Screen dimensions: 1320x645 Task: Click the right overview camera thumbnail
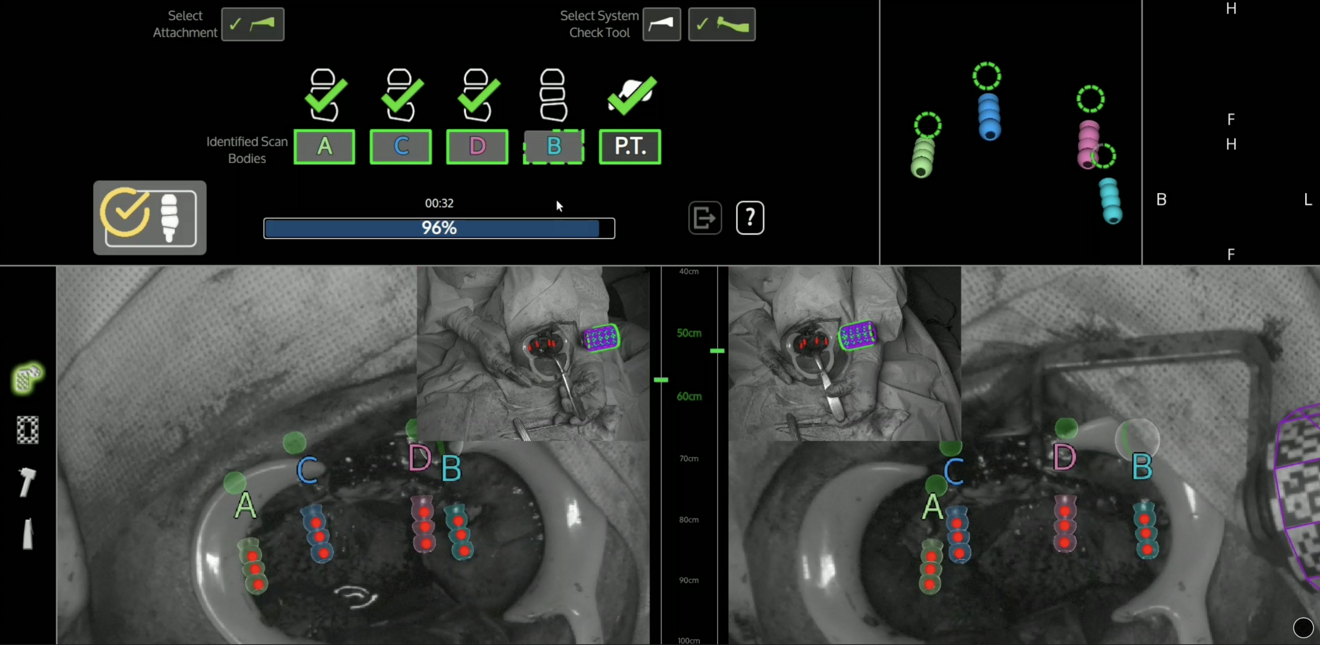[x=845, y=353]
